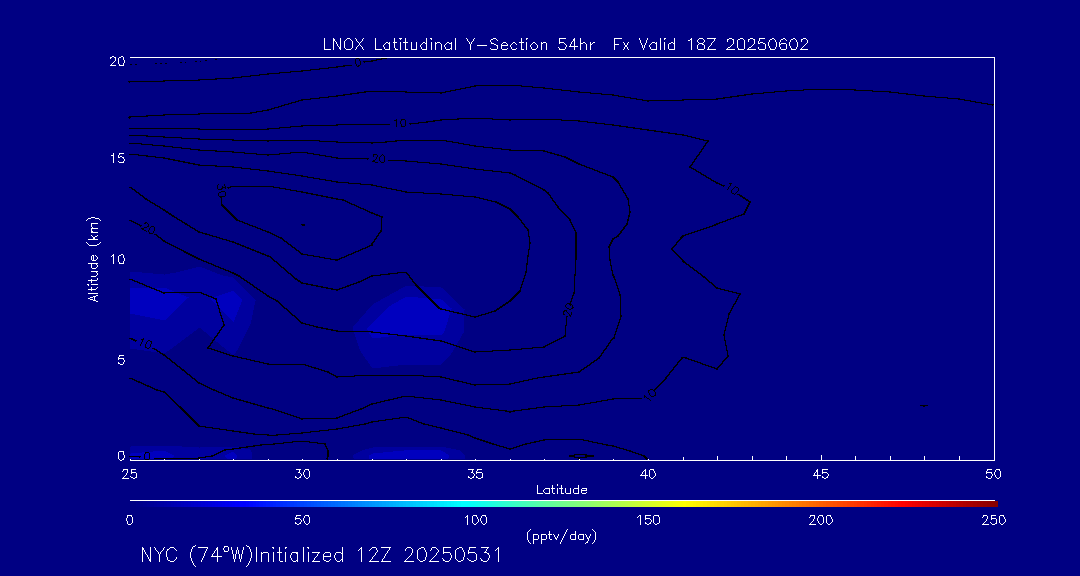
Task: Click the altitude axis tick label 20
Action: (x=116, y=61)
